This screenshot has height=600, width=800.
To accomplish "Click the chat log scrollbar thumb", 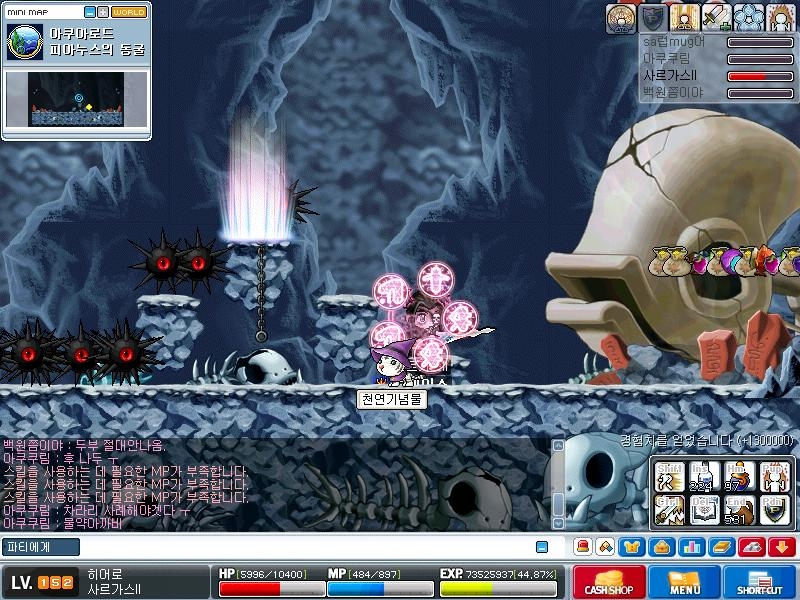I will [x=558, y=504].
